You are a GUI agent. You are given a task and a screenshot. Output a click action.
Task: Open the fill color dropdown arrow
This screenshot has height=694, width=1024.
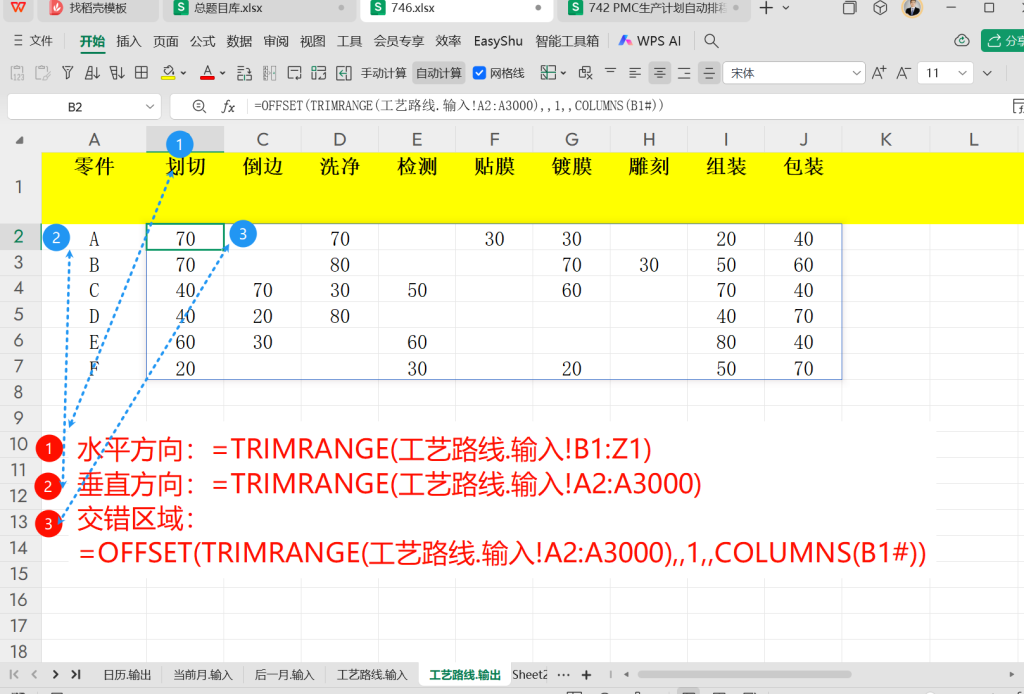[x=184, y=73]
